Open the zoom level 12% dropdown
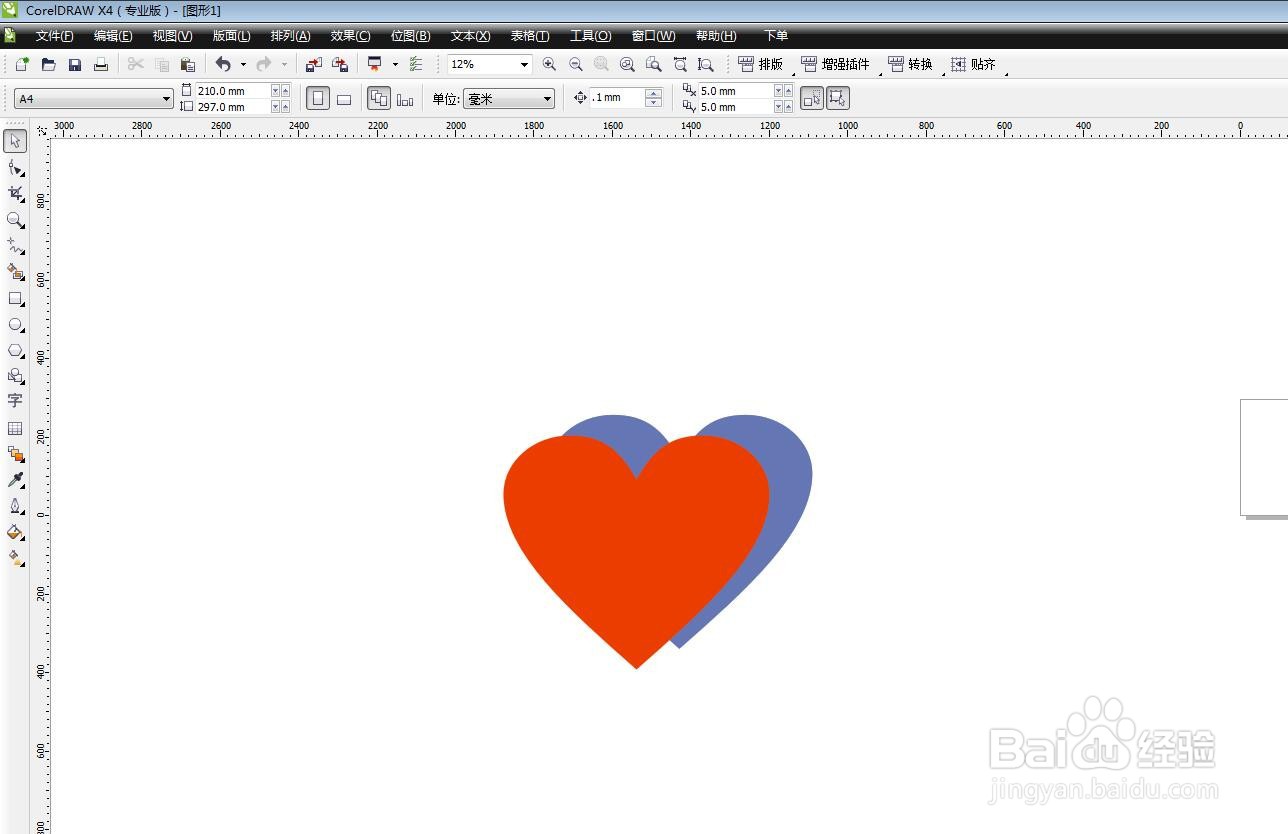1288x834 pixels. (524, 65)
